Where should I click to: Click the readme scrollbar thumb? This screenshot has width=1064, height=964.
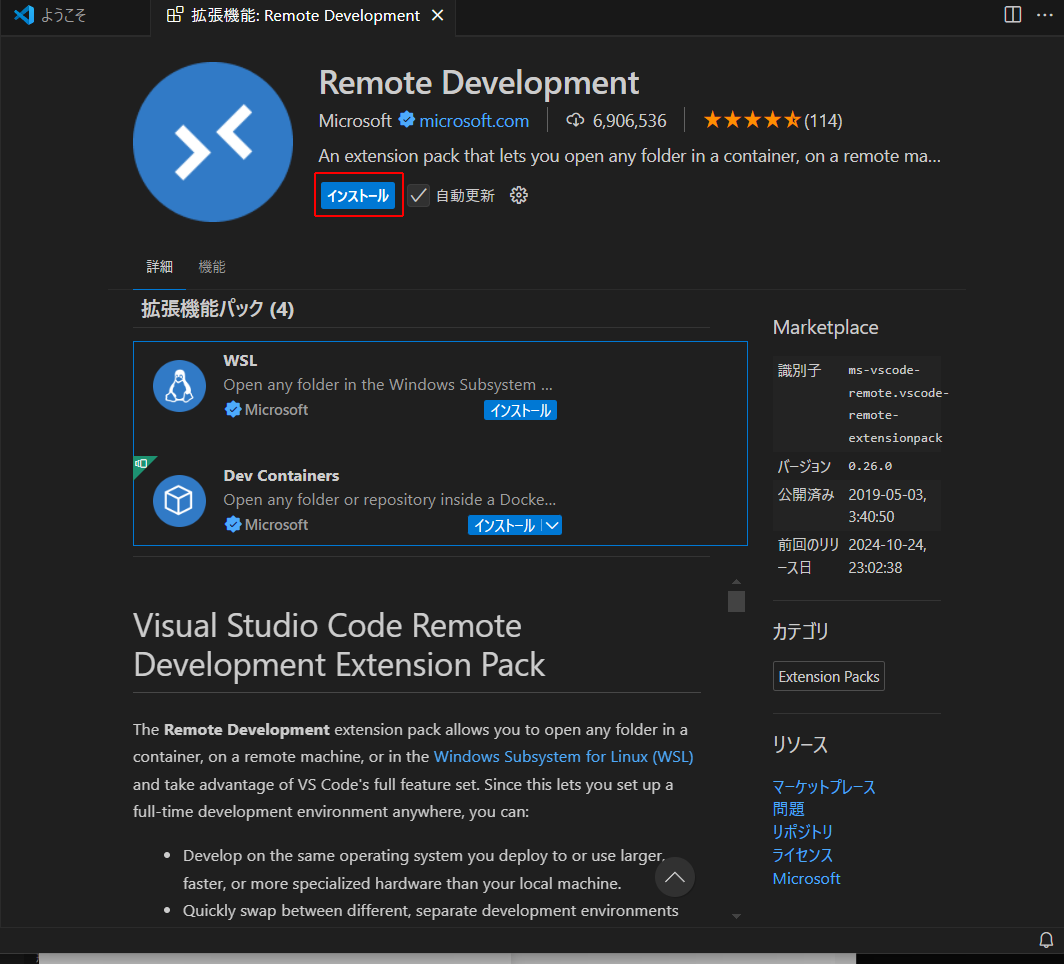[x=736, y=601]
